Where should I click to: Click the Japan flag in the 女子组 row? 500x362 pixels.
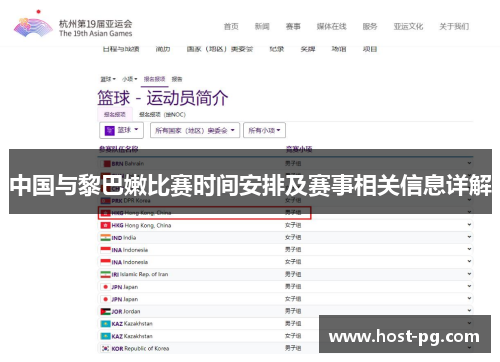pyautogui.click(x=105, y=299)
